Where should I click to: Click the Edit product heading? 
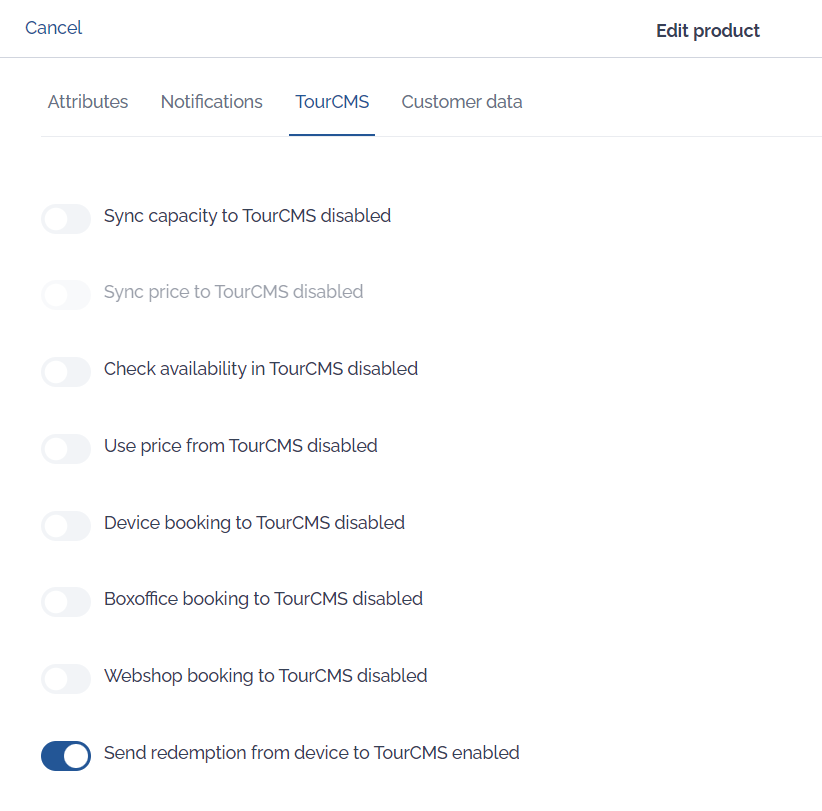point(708,31)
